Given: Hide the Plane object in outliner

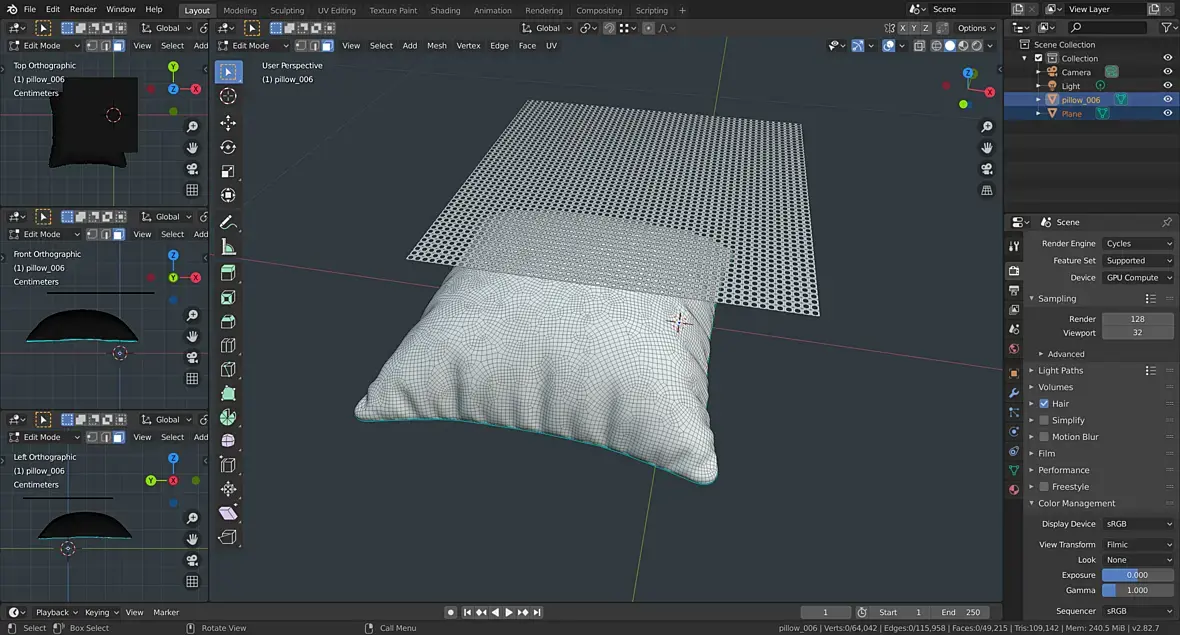Looking at the screenshot, I should [1167, 113].
